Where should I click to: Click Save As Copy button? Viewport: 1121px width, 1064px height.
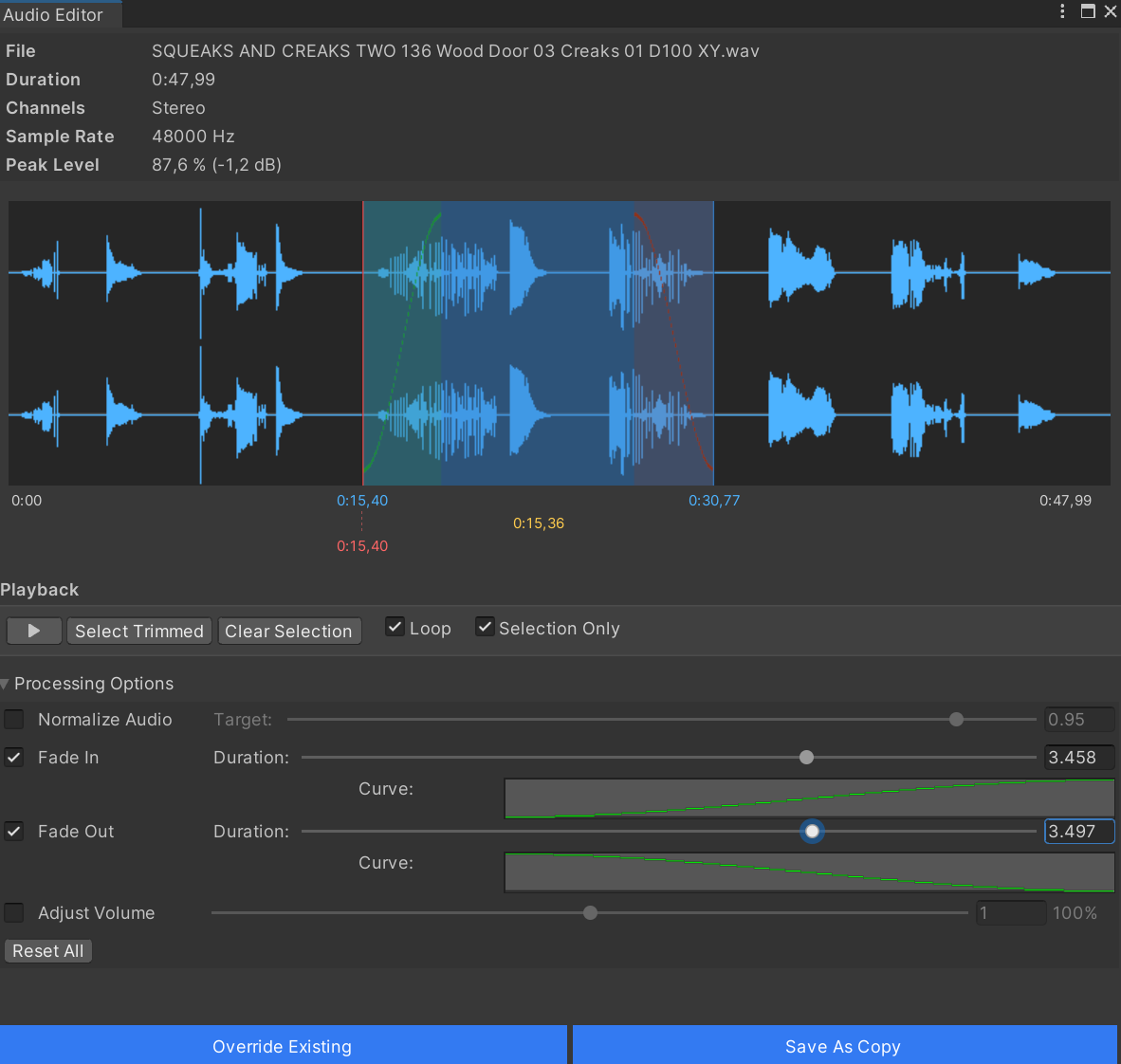click(844, 1045)
